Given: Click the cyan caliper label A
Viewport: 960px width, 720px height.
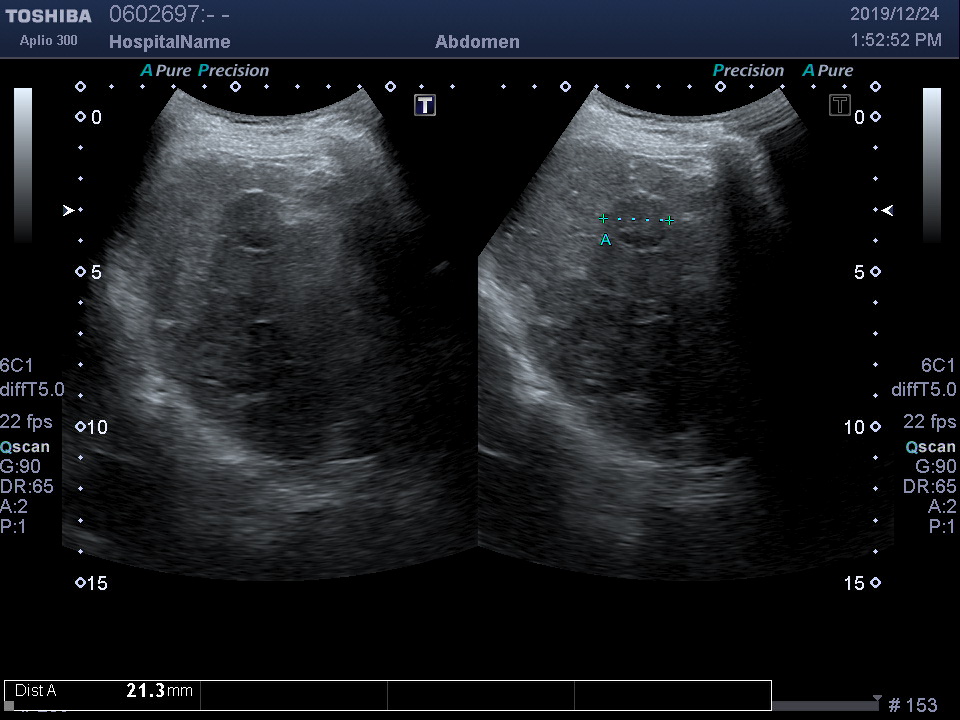Looking at the screenshot, I should click(x=605, y=240).
